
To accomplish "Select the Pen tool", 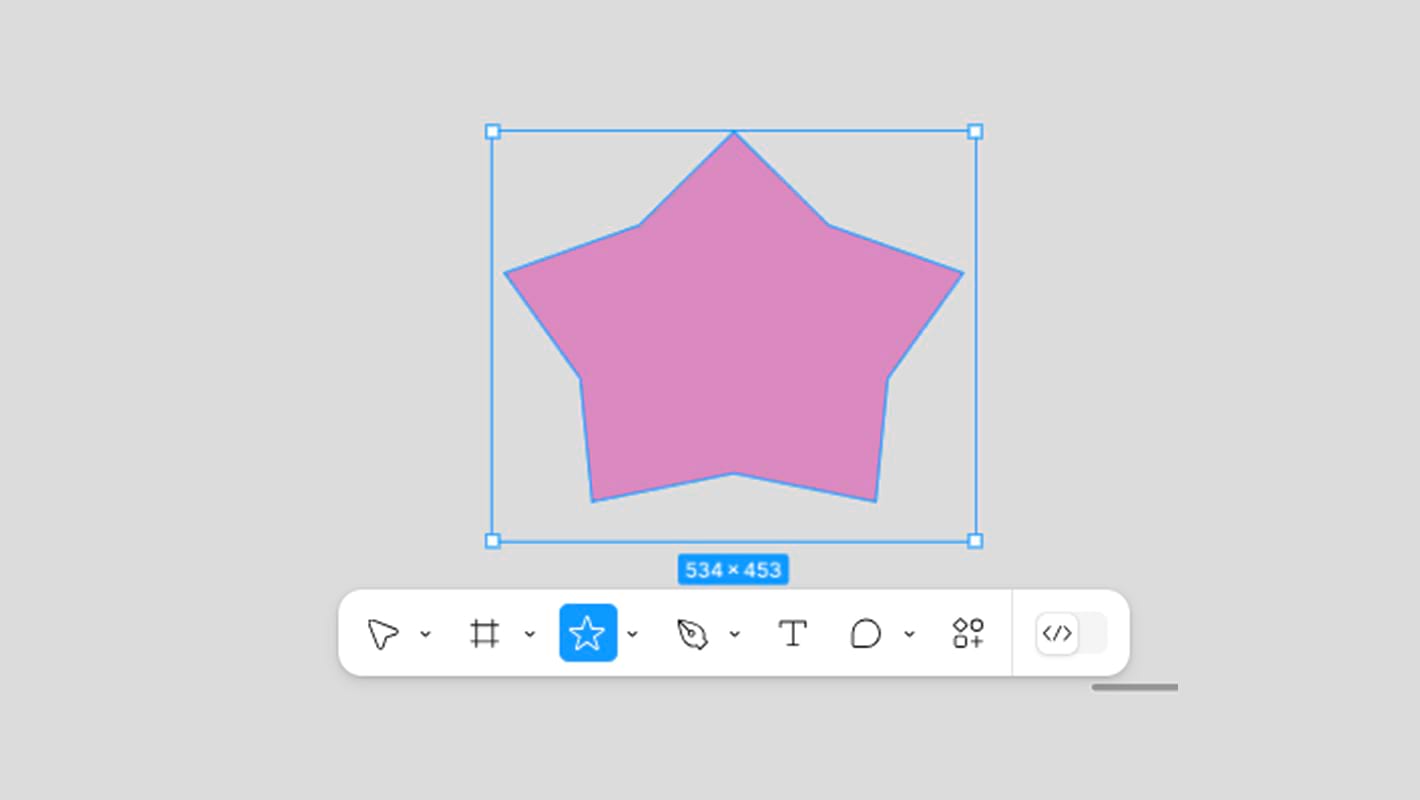I will [x=692, y=634].
